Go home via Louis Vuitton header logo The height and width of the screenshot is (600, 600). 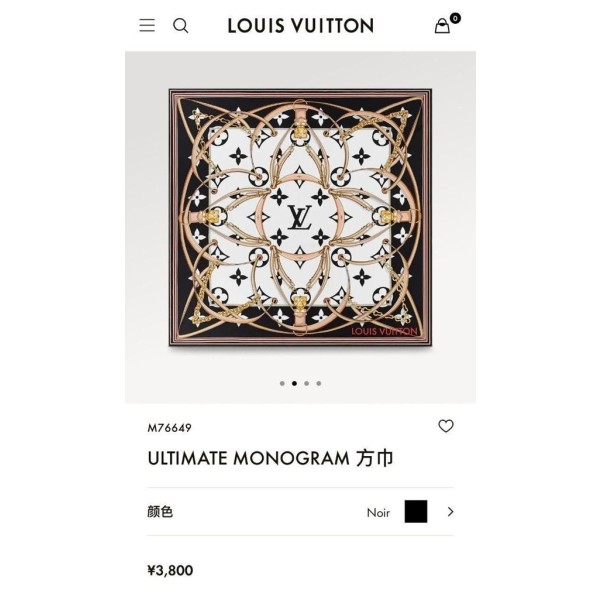pos(301,26)
